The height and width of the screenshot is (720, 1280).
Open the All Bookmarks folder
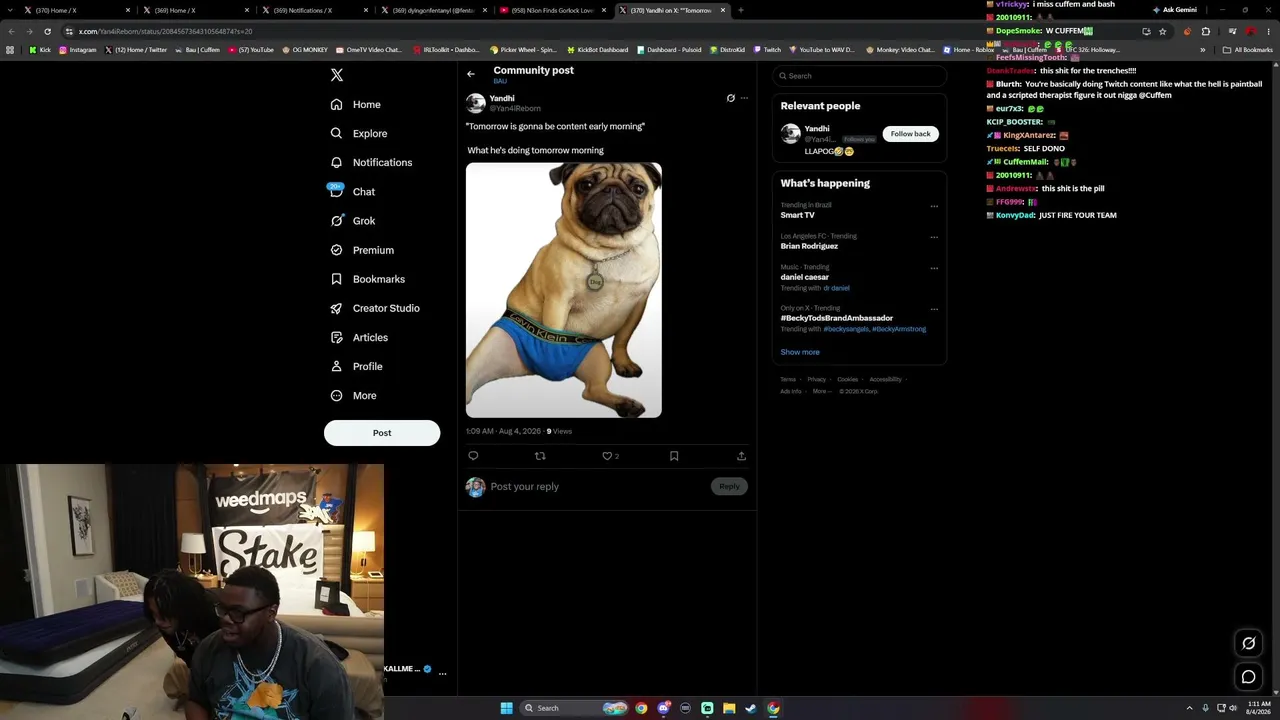[x=1247, y=49]
